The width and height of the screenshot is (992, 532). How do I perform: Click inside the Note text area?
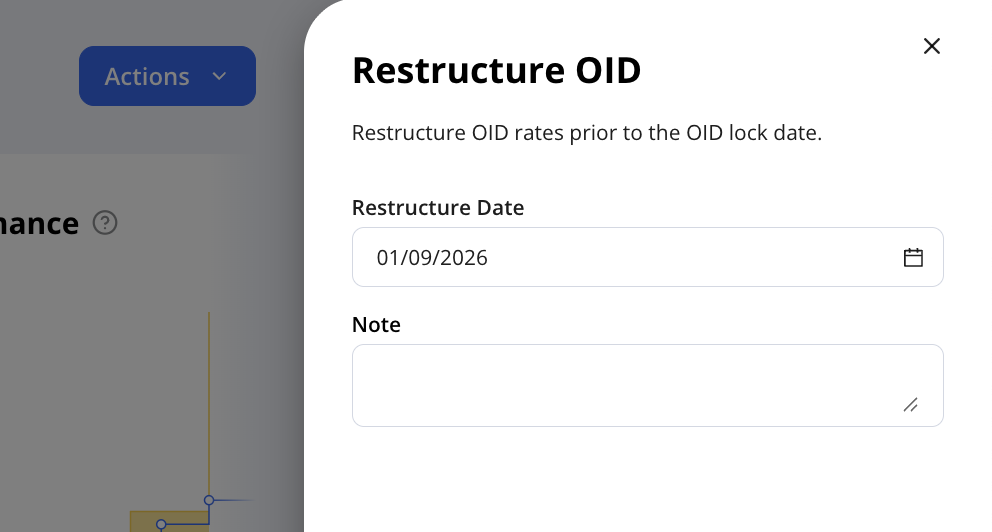click(647, 385)
